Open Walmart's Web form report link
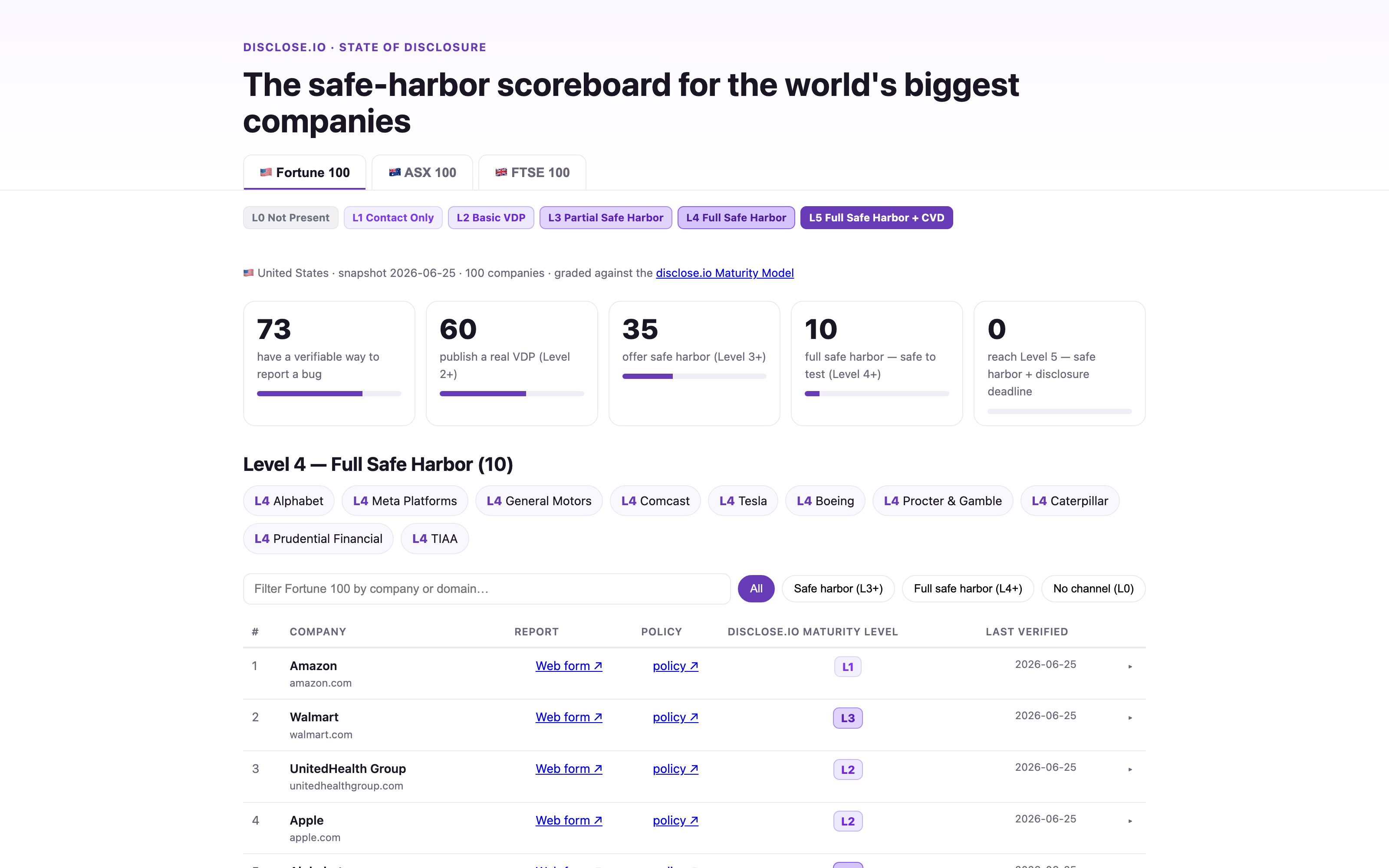 (569, 717)
